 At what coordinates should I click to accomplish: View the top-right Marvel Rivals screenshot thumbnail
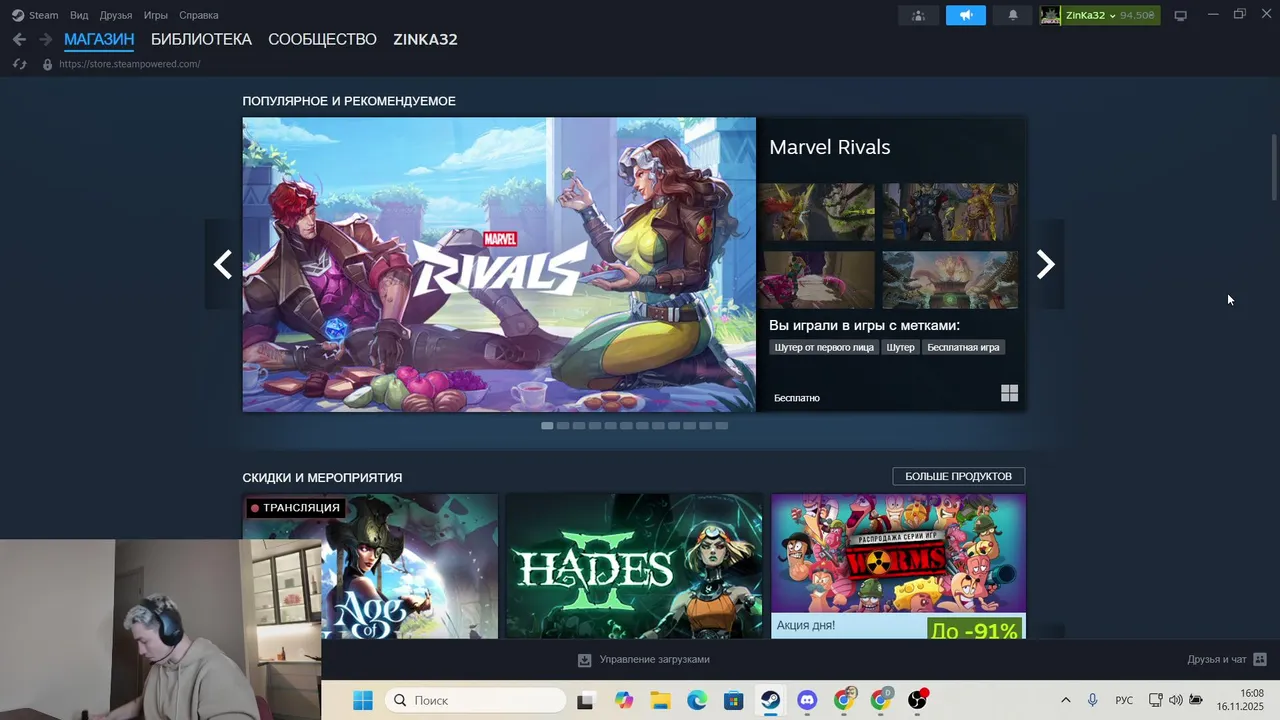(x=950, y=212)
